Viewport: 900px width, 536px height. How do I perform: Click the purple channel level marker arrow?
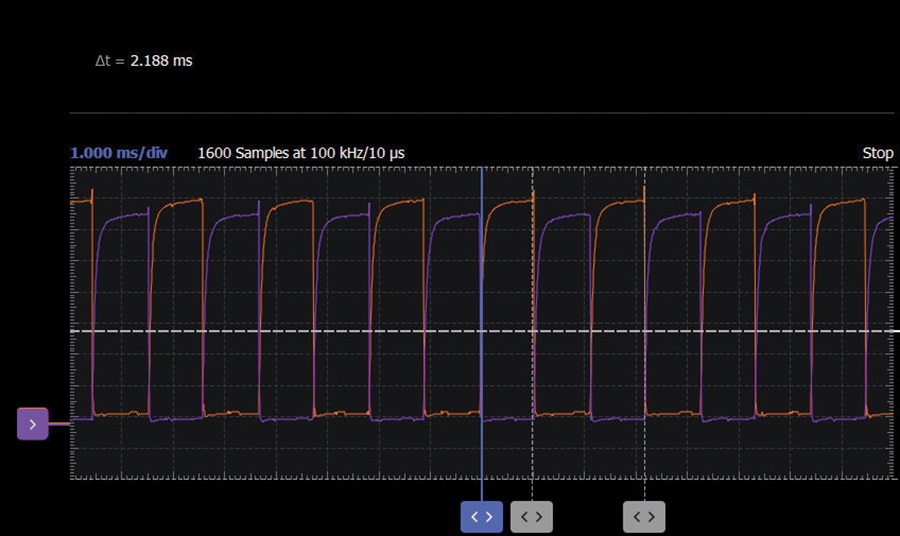point(33,424)
